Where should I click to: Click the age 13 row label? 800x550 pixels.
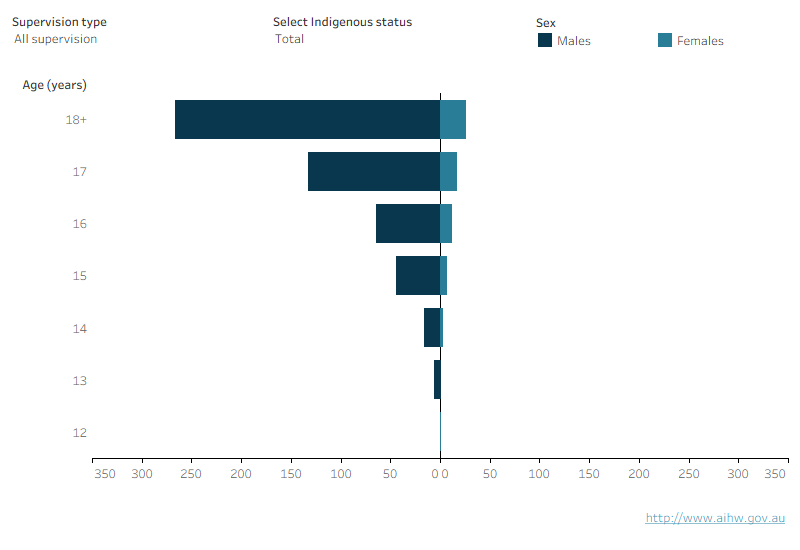pos(80,381)
